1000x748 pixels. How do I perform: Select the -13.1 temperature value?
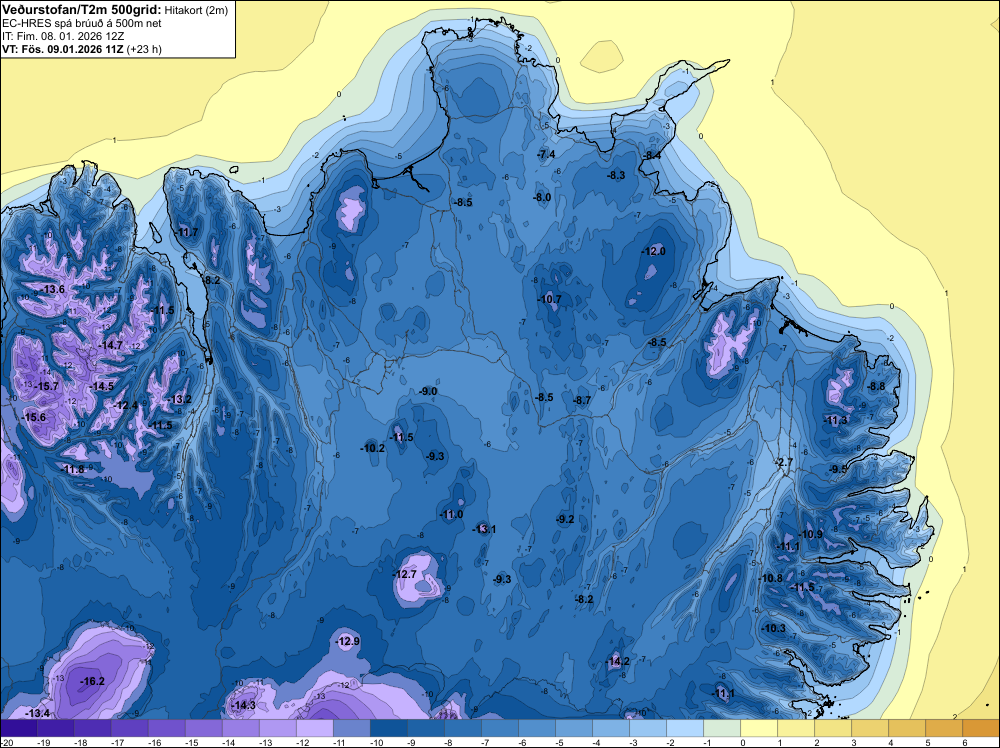[484, 529]
